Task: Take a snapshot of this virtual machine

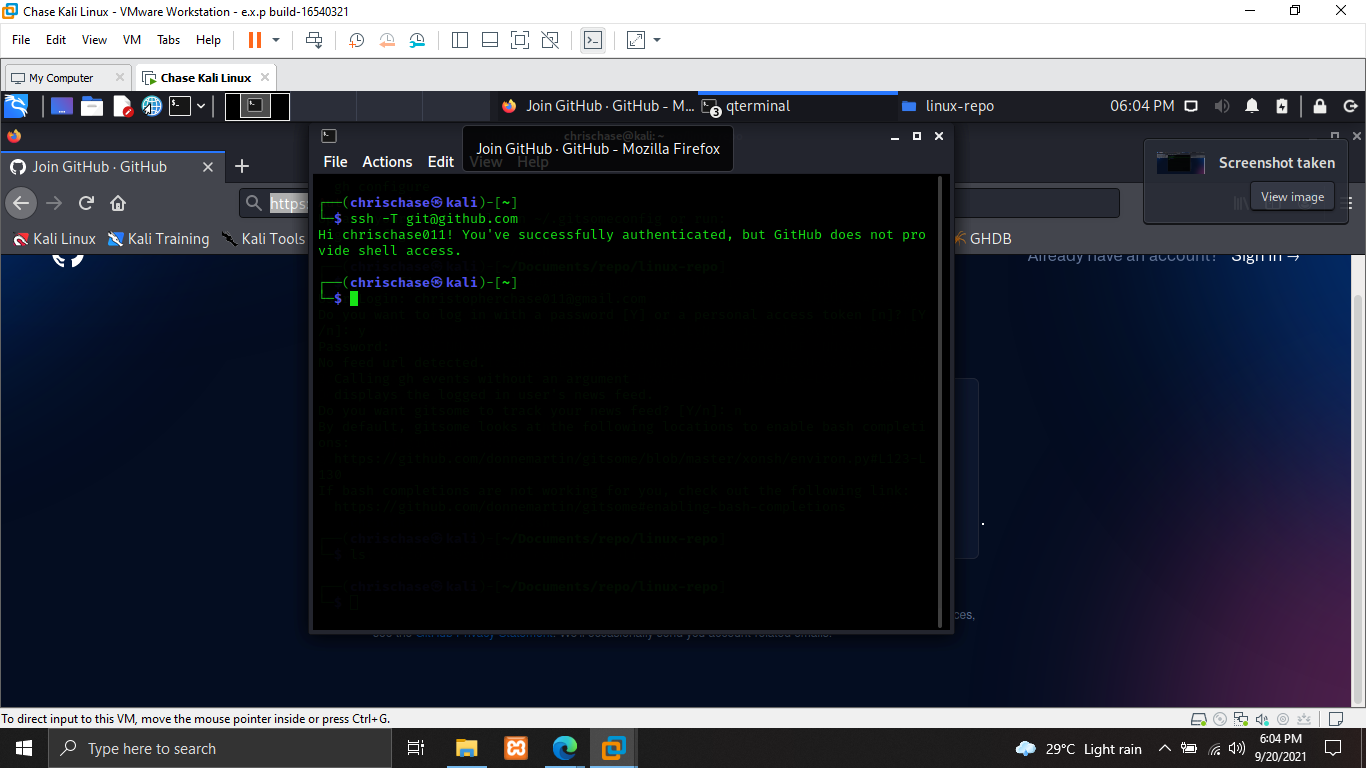Action: pos(356,40)
